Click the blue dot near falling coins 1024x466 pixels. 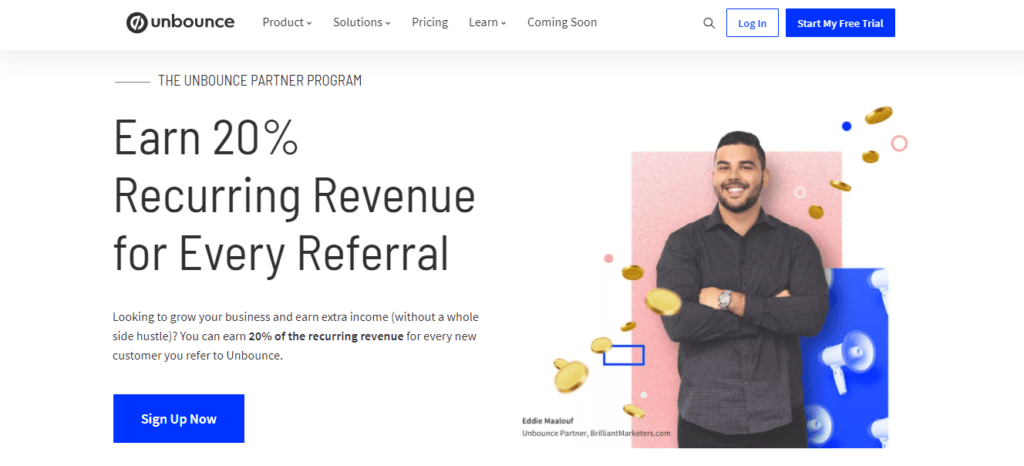point(846,126)
